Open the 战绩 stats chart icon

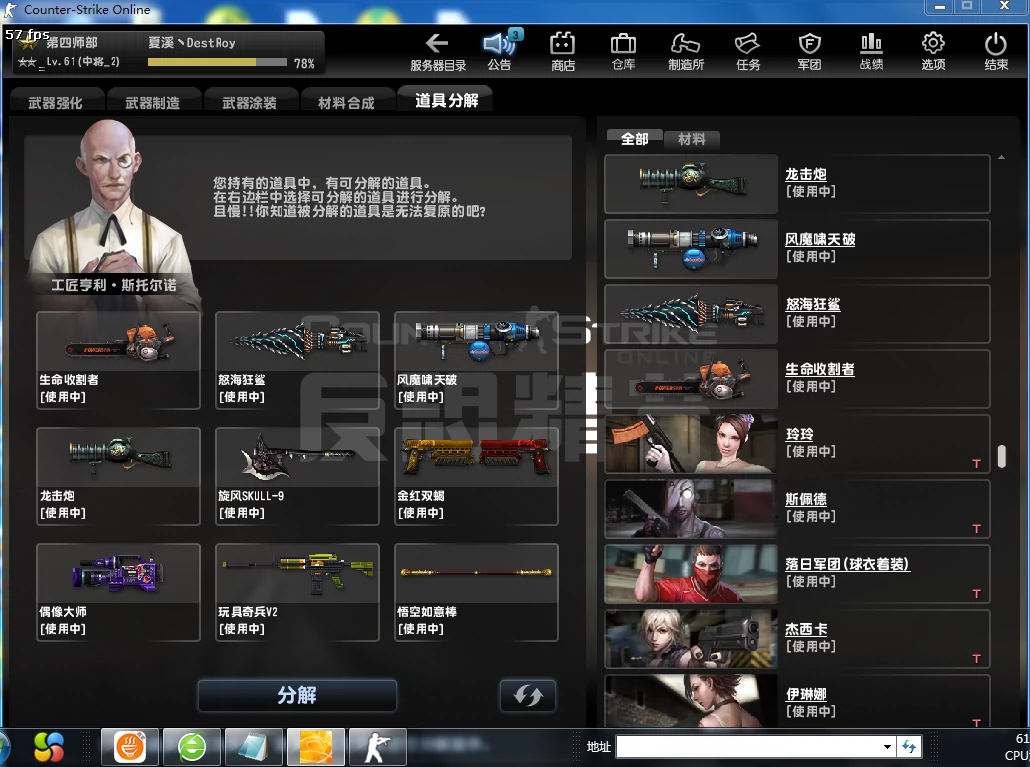click(x=871, y=44)
